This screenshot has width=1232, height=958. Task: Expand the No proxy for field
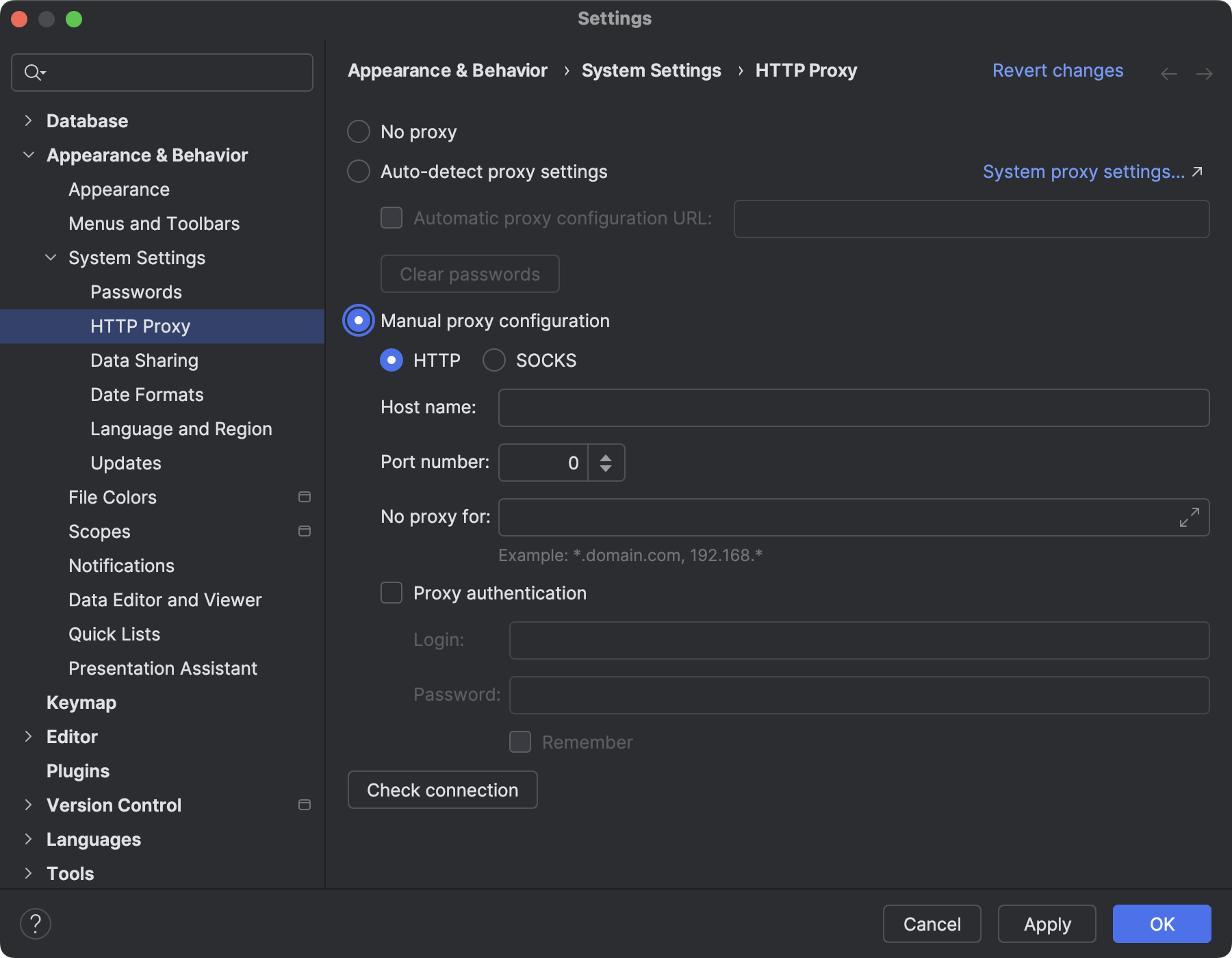click(x=1189, y=517)
